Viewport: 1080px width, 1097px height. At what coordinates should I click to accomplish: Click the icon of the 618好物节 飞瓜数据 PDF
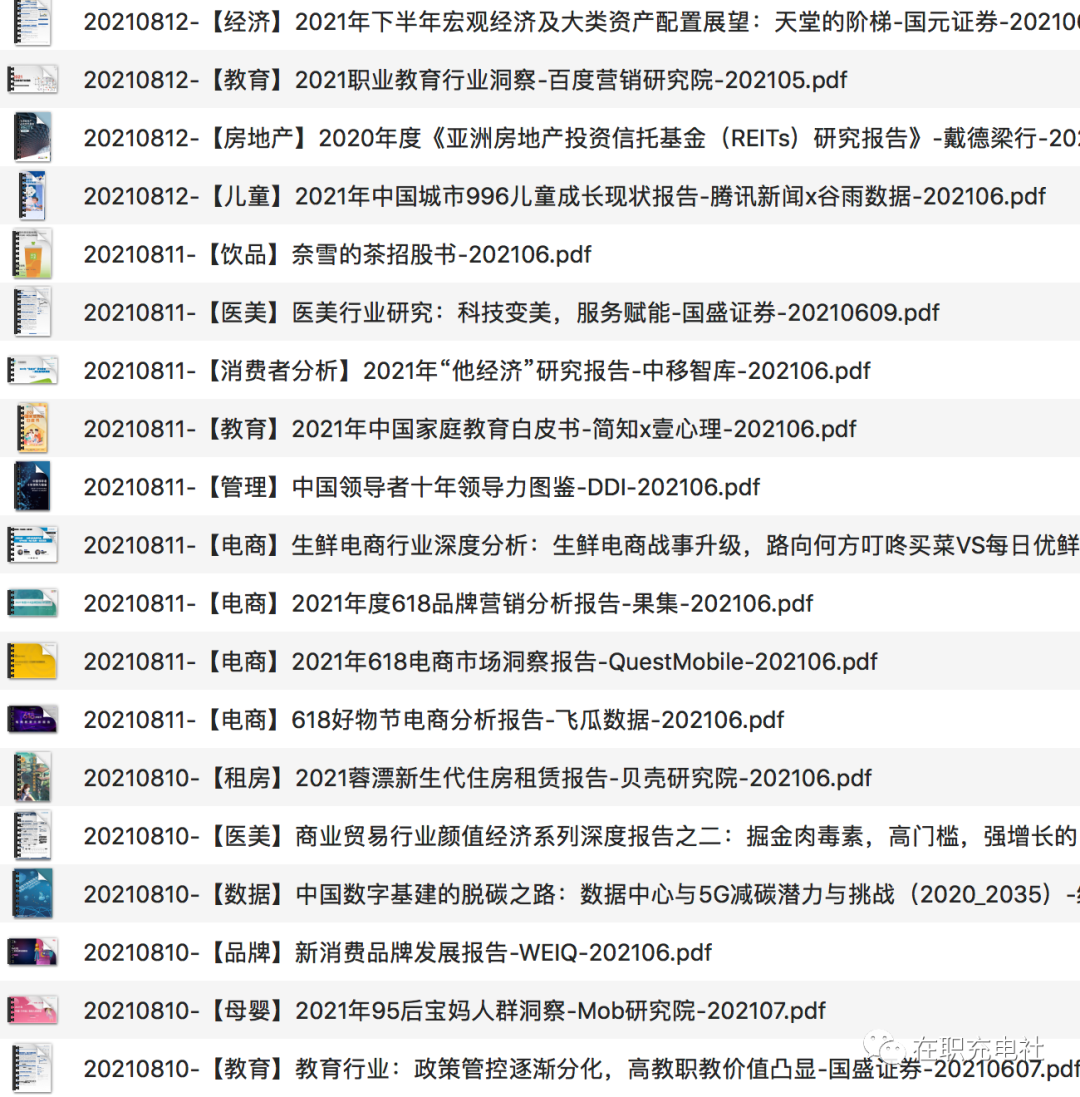(x=32, y=719)
